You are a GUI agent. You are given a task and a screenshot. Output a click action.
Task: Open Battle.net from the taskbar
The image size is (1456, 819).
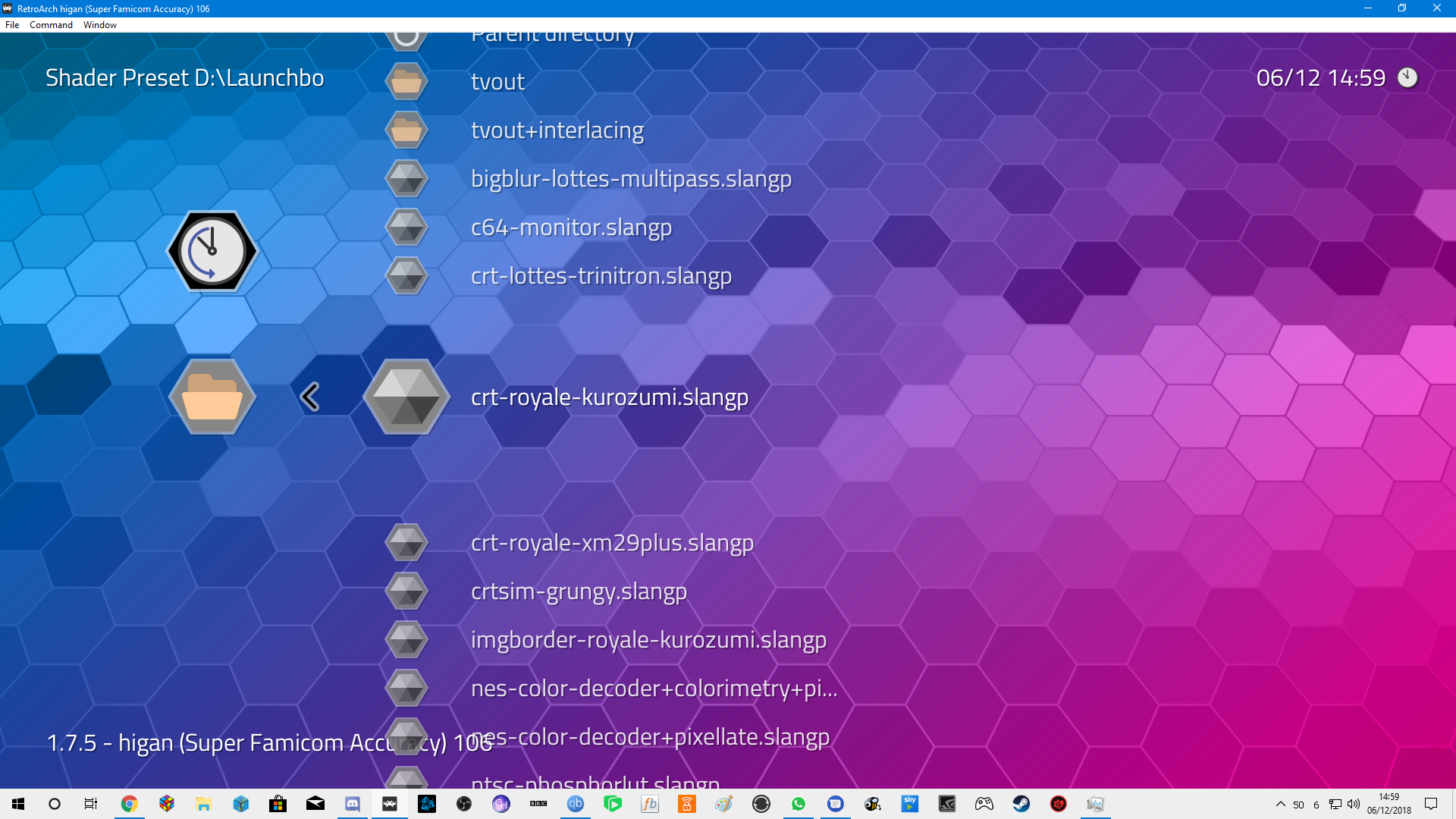point(427,804)
